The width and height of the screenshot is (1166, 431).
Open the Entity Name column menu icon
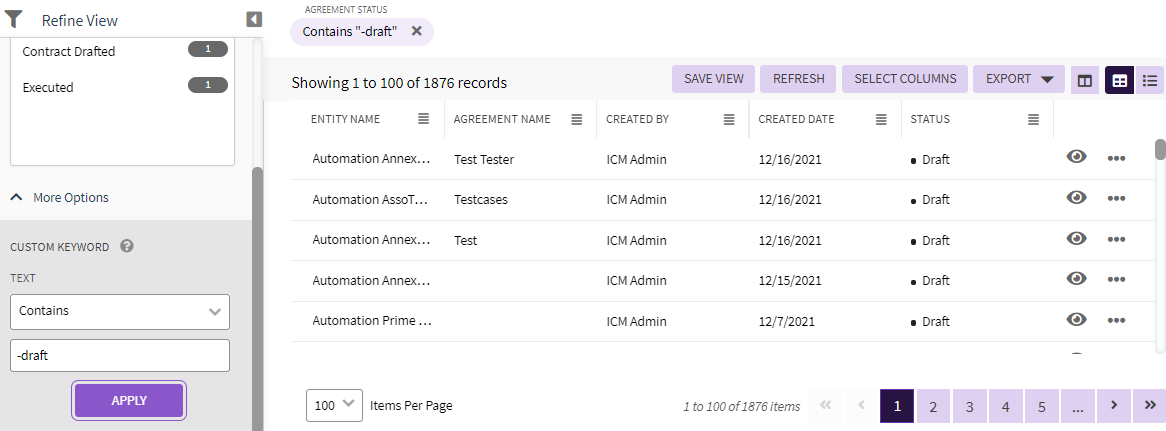point(424,119)
